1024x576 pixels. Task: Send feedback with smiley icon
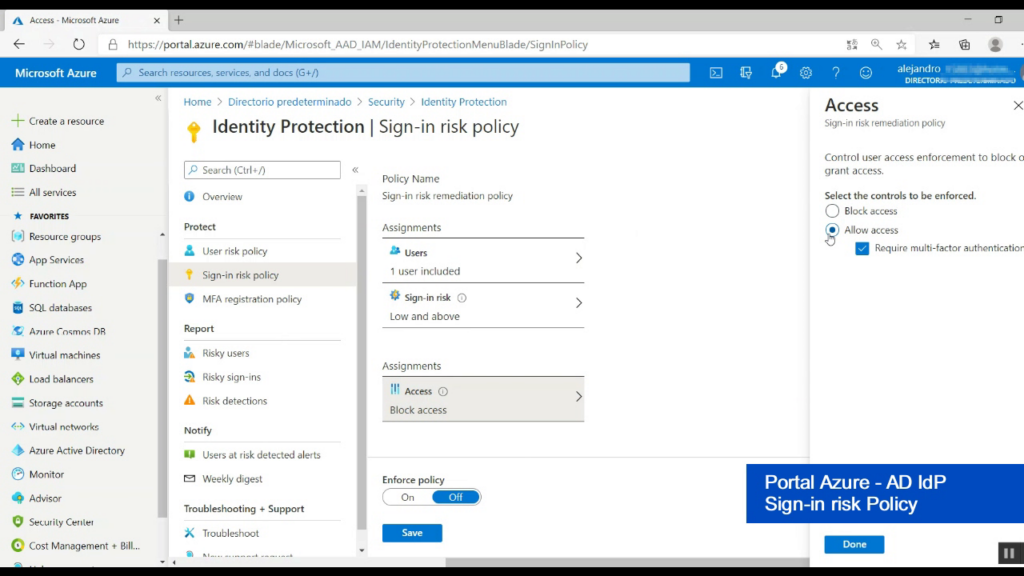[866, 73]
